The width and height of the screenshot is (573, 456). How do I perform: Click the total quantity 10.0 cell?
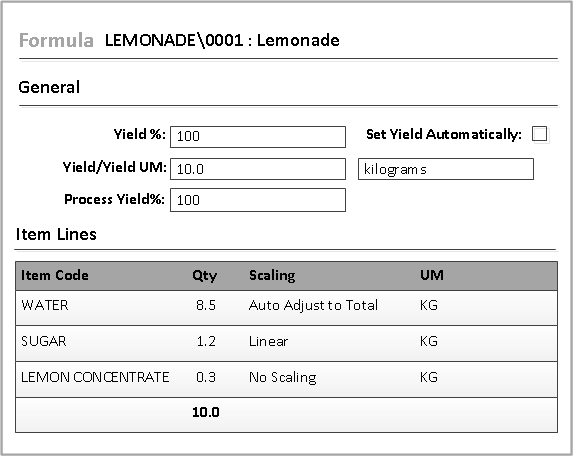[206, 412]
